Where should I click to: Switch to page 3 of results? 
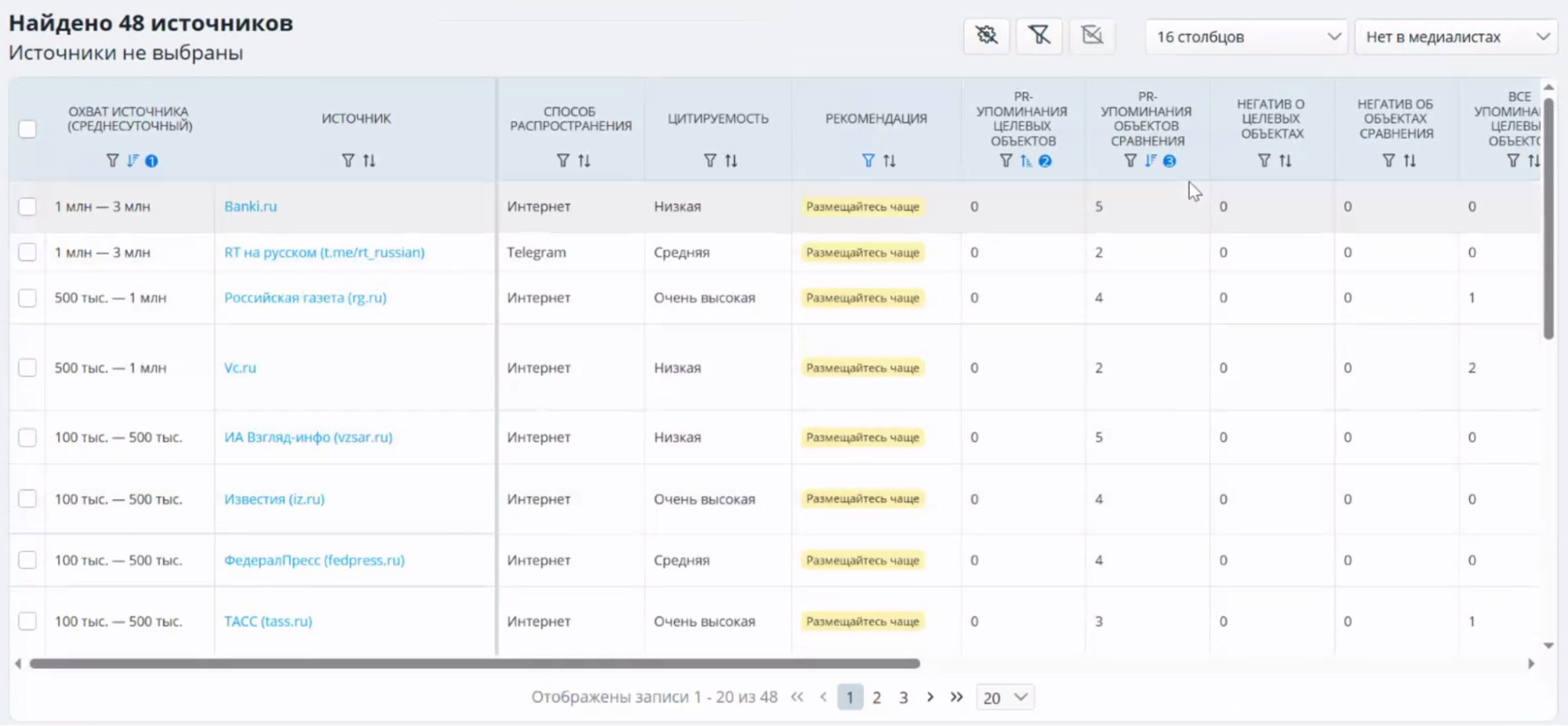903,697
